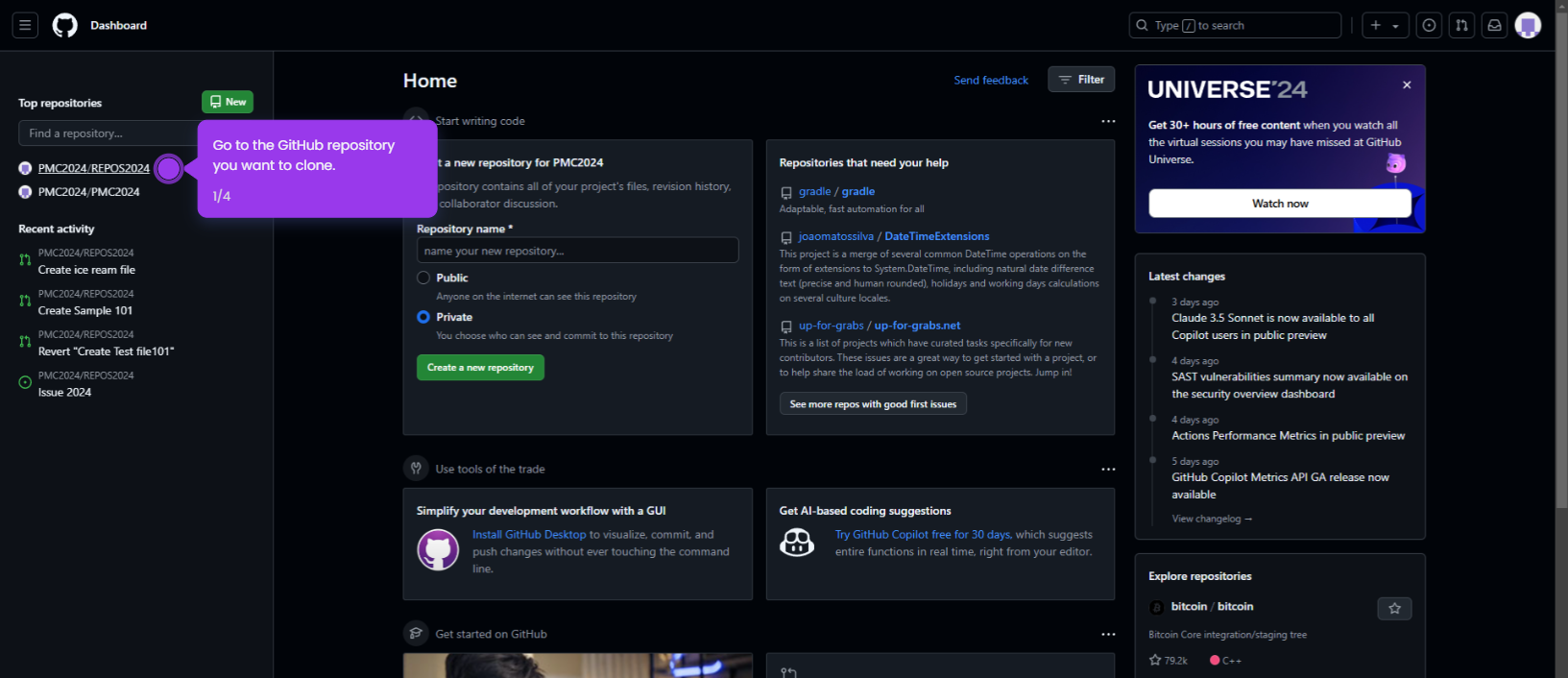Click pull request icon beside Revert Create Test file101
The width and height of the screenshot is (1568, 678).
click(x=25, y=342)
